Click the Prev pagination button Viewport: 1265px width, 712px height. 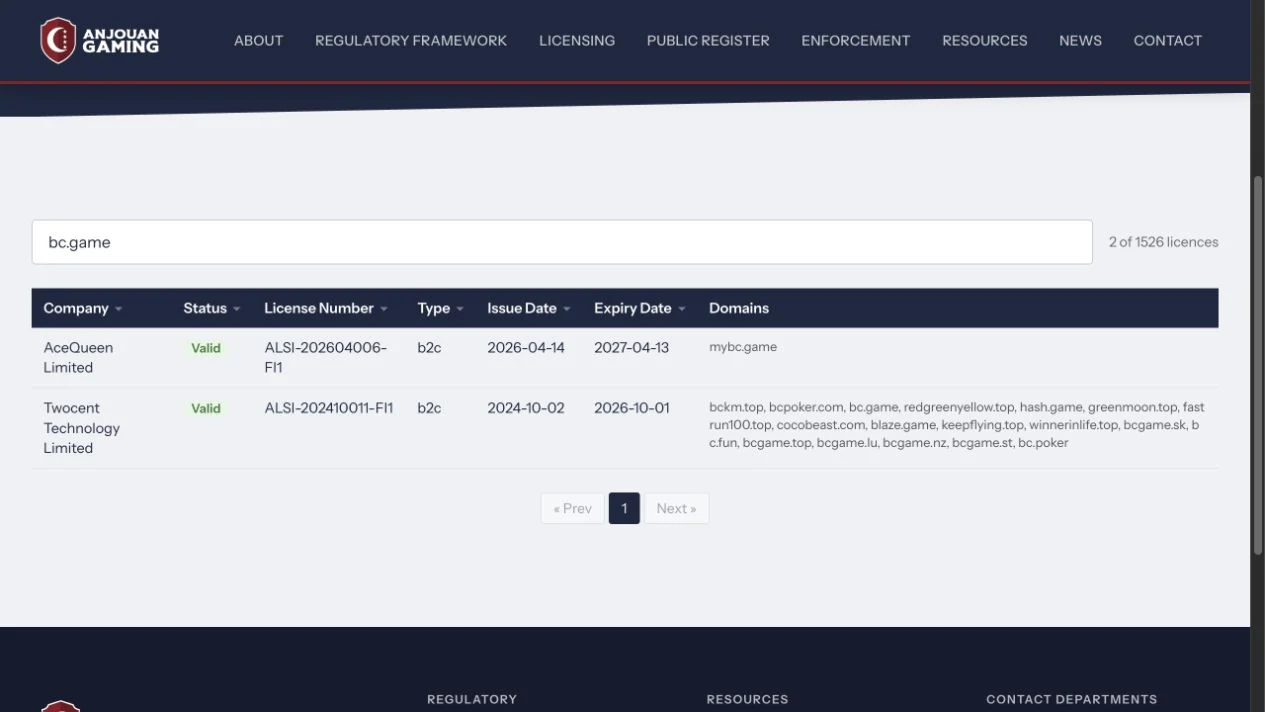(572, 508)
